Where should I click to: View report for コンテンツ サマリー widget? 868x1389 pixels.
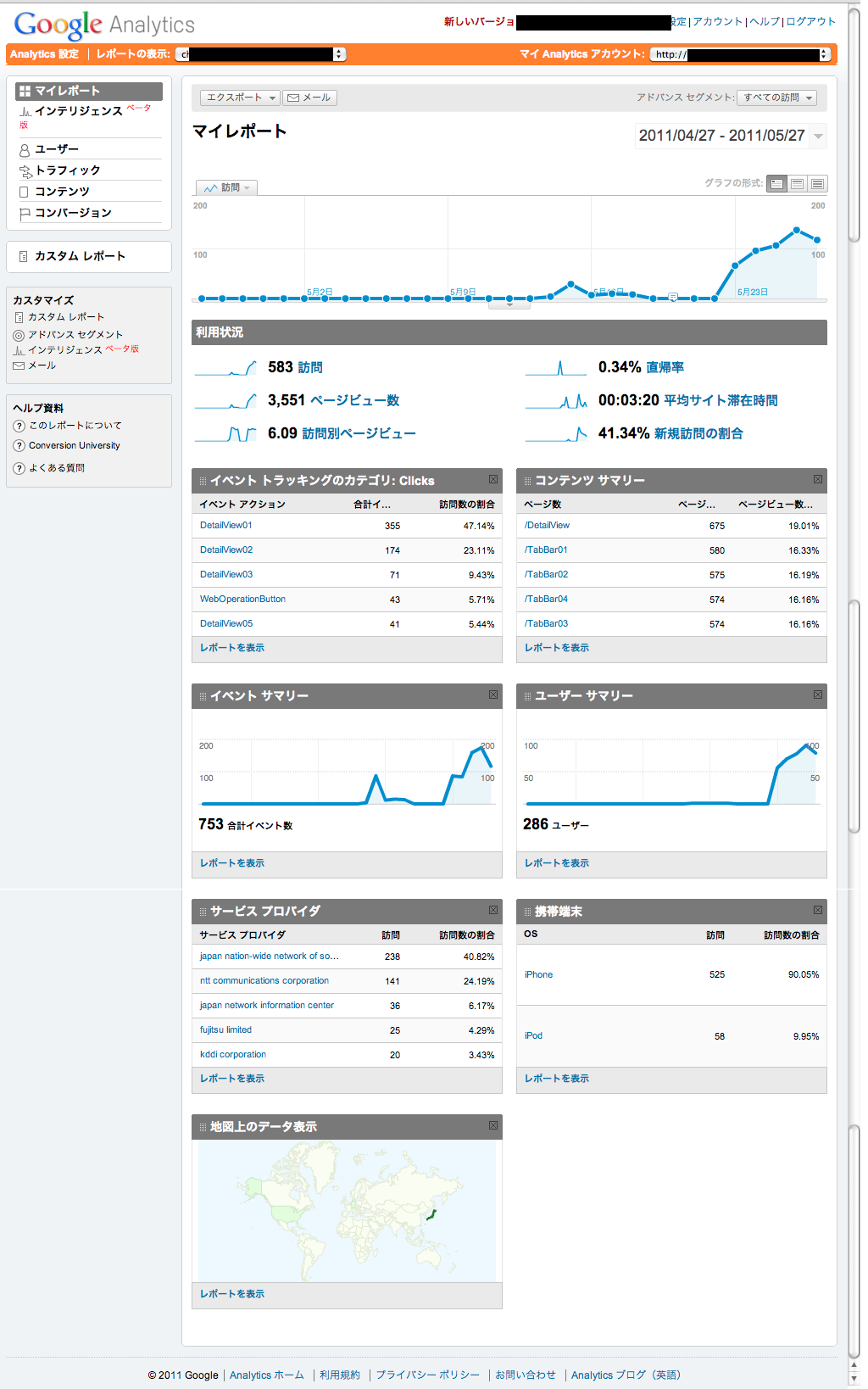pos(557,648)
